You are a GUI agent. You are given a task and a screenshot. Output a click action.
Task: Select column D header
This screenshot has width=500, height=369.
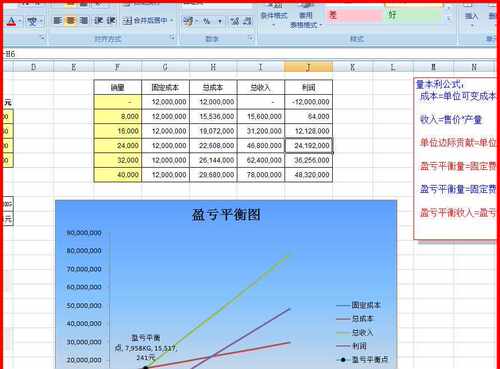(33, 67)
